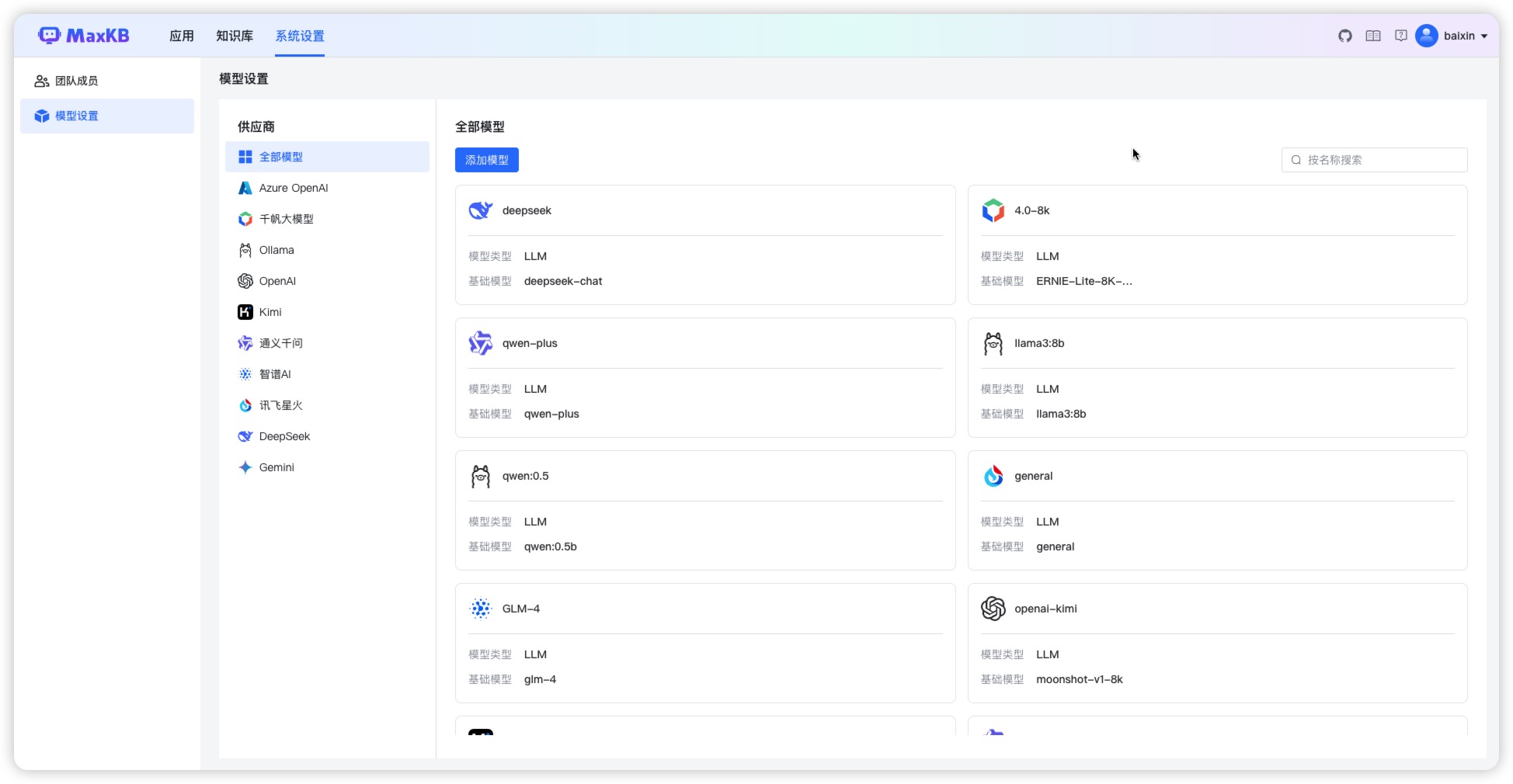Filter models by Kimi provider

(327, 312)
